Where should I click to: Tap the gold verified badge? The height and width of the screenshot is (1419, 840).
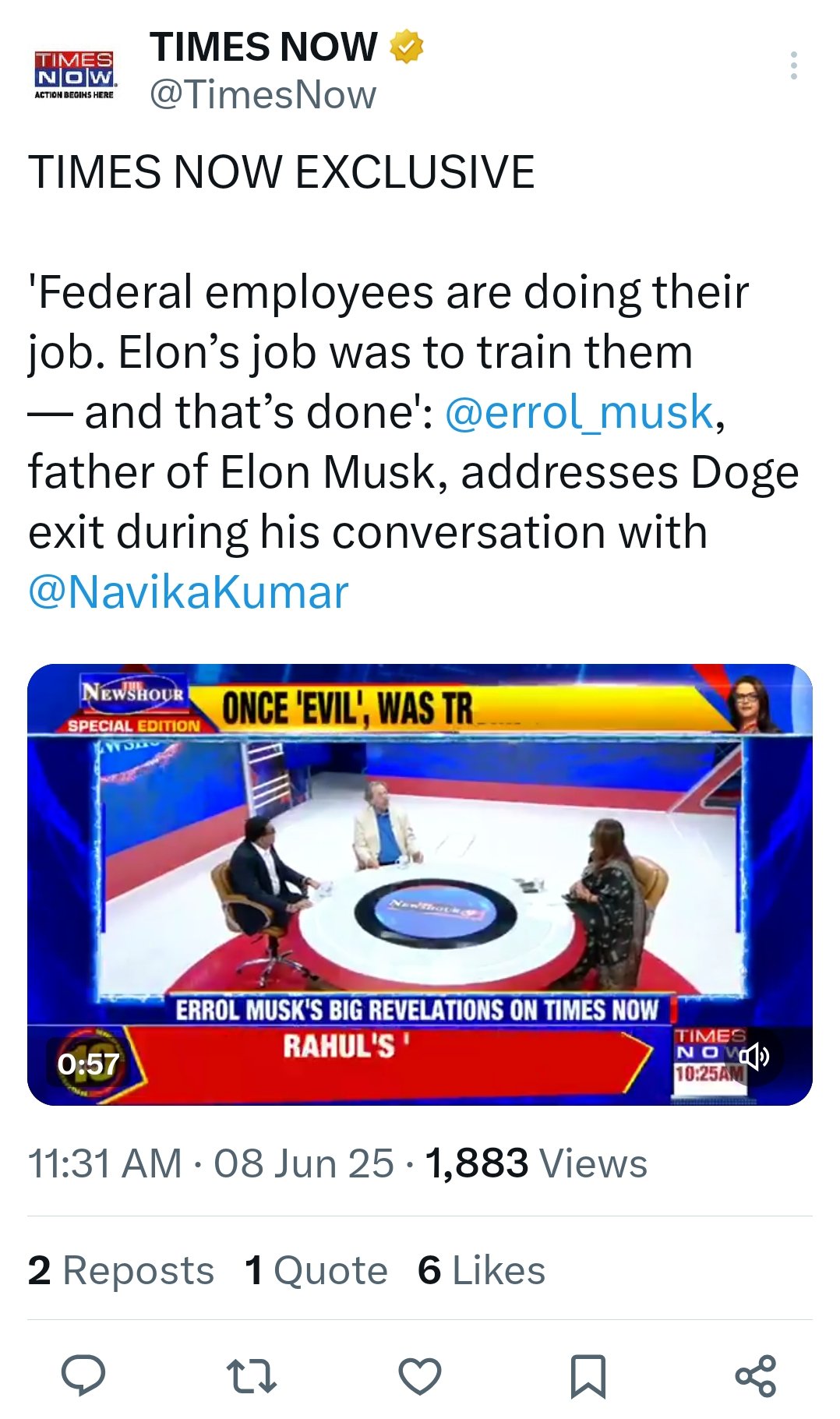[x=406, y=46]
